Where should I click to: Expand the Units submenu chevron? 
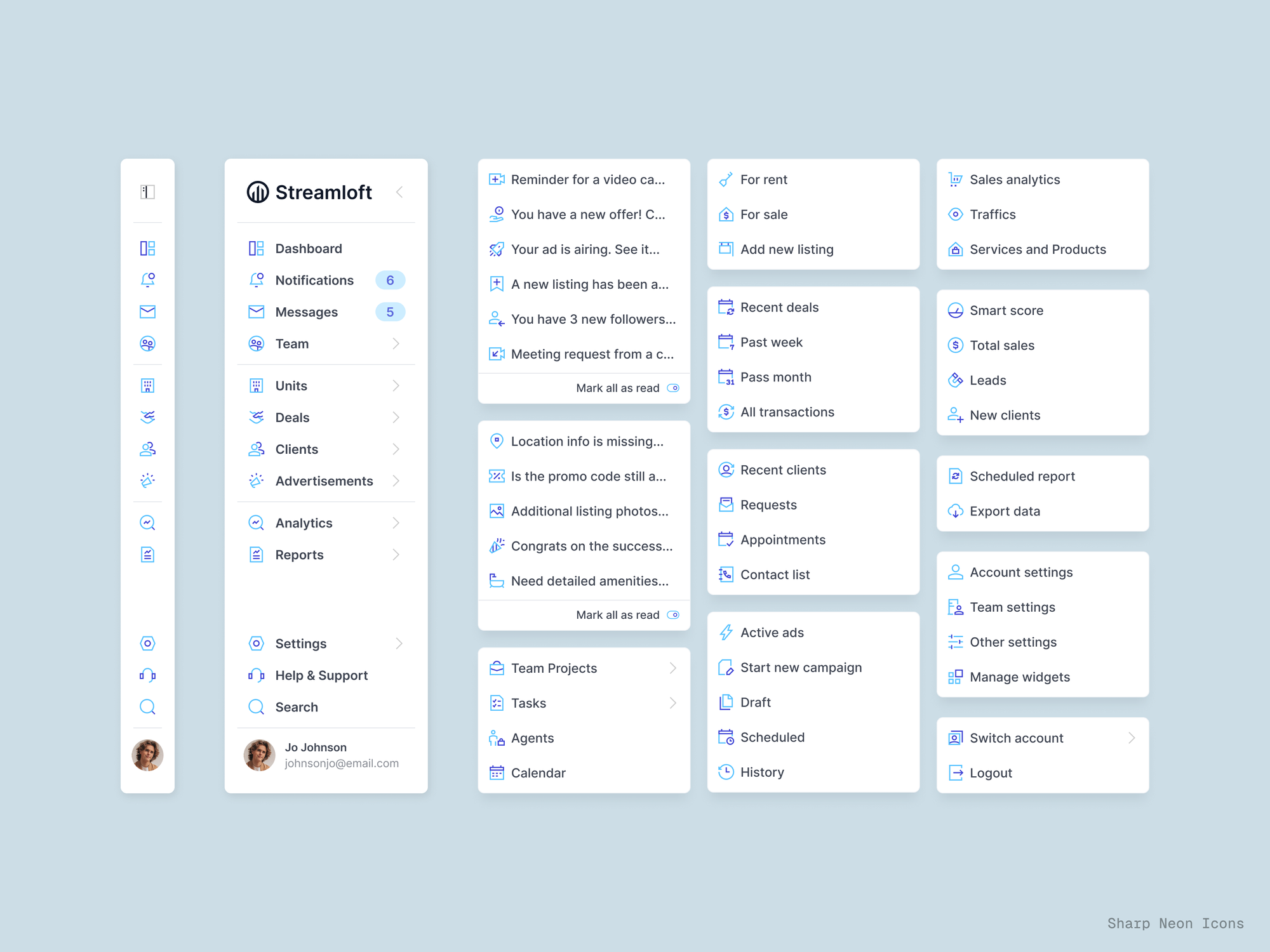396,386
